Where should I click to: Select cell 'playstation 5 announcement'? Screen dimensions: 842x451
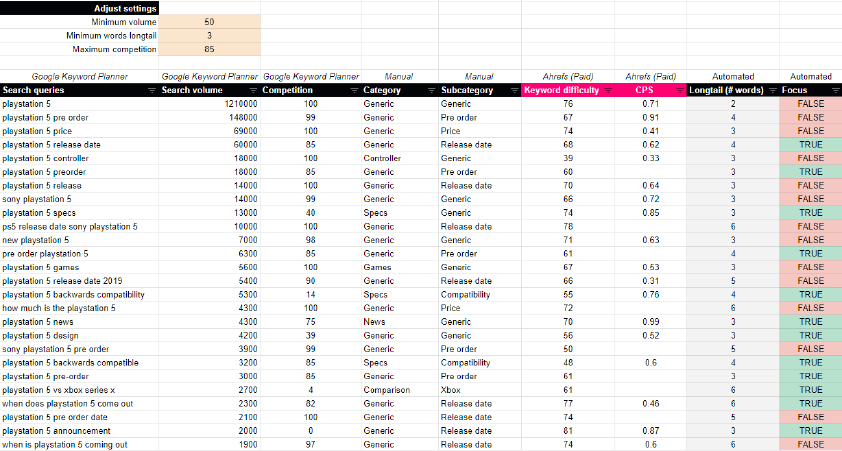pos(79,431)
